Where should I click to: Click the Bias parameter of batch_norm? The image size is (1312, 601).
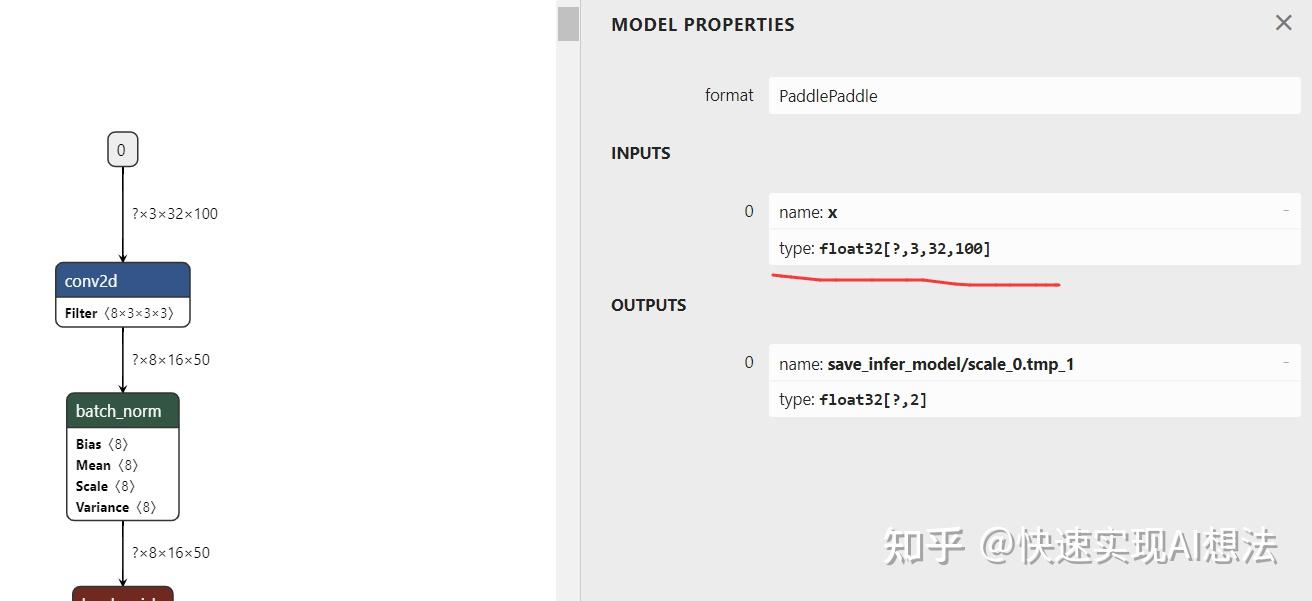coord(102,444)
